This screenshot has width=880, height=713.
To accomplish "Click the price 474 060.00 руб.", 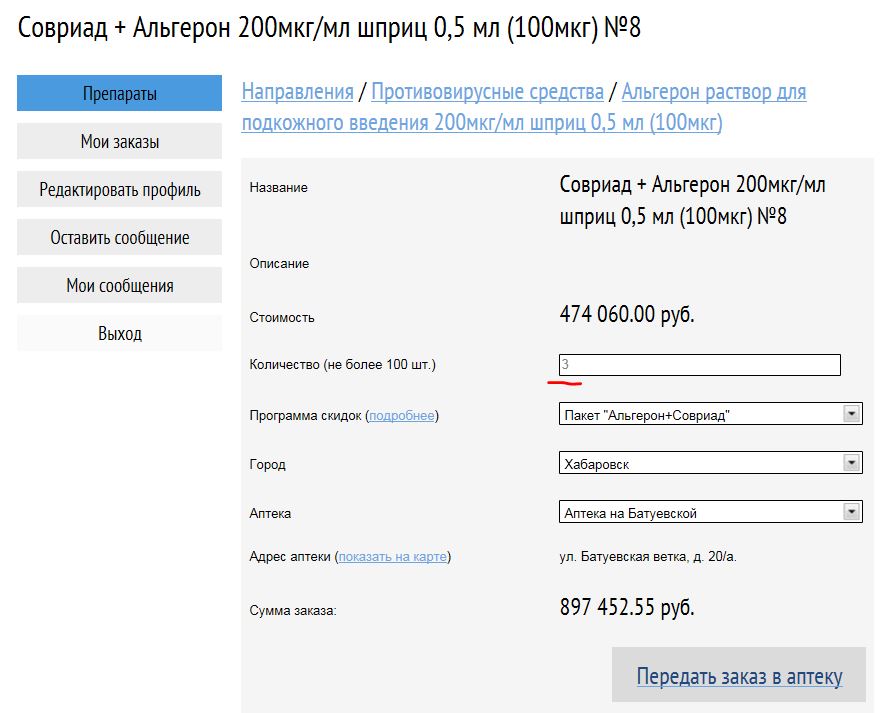I will pyautogui.click(x=627, y=314).
